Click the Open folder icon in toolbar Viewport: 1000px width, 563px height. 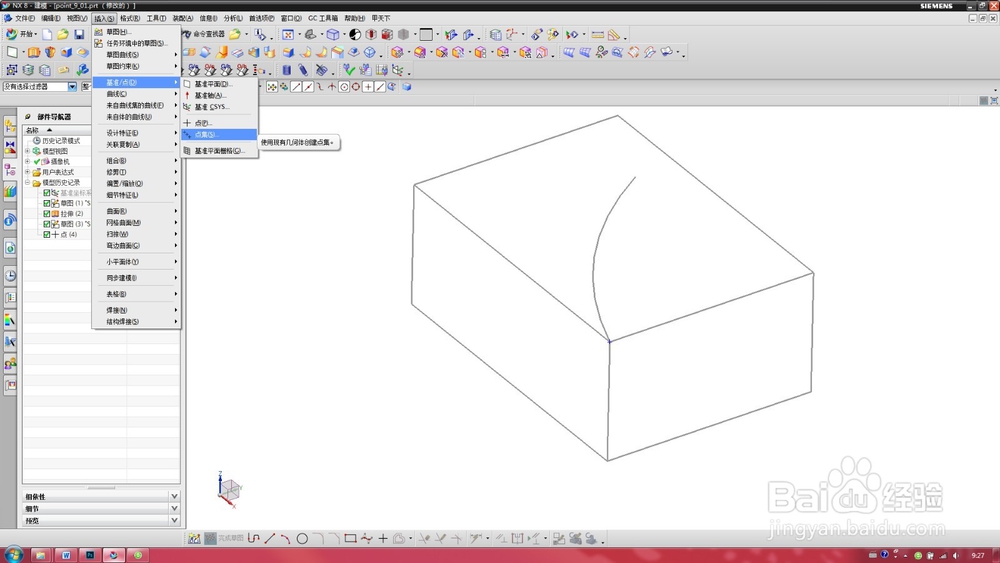[63, 34]
